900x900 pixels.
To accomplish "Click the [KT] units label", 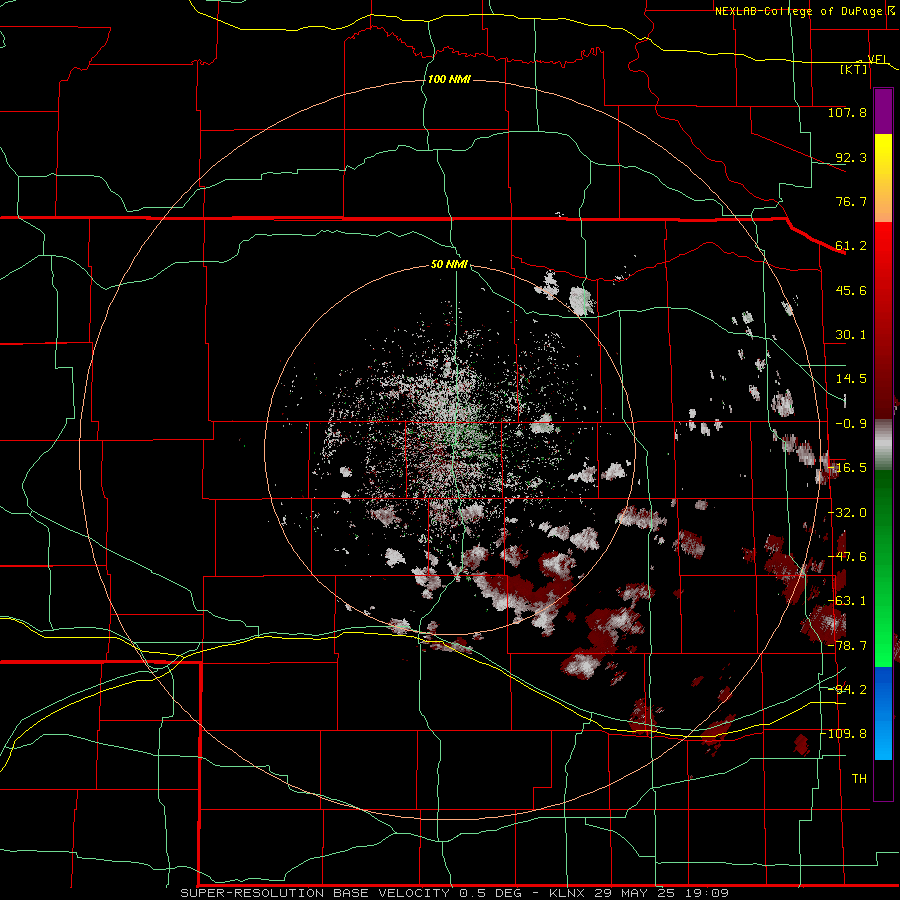I will (853, 69).
